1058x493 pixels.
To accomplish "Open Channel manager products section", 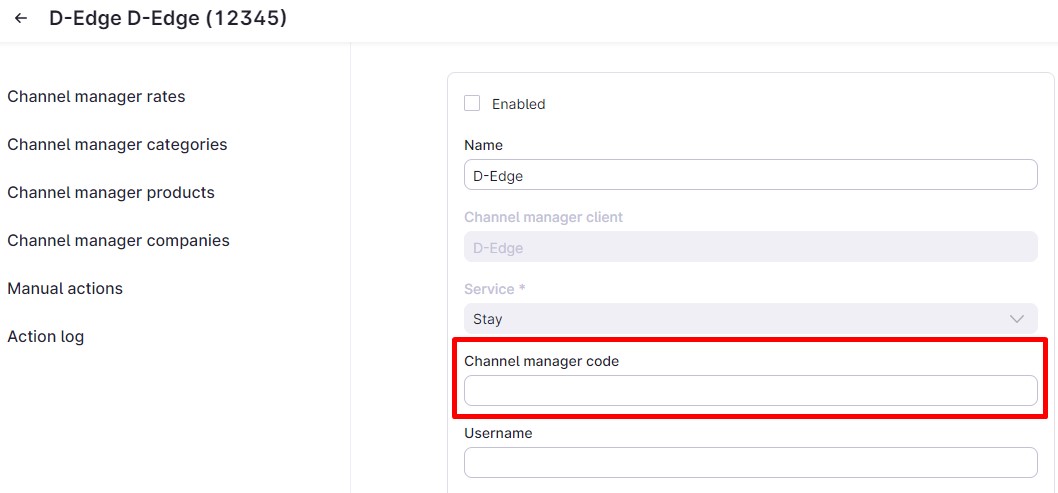I will (x=111, y=192).
